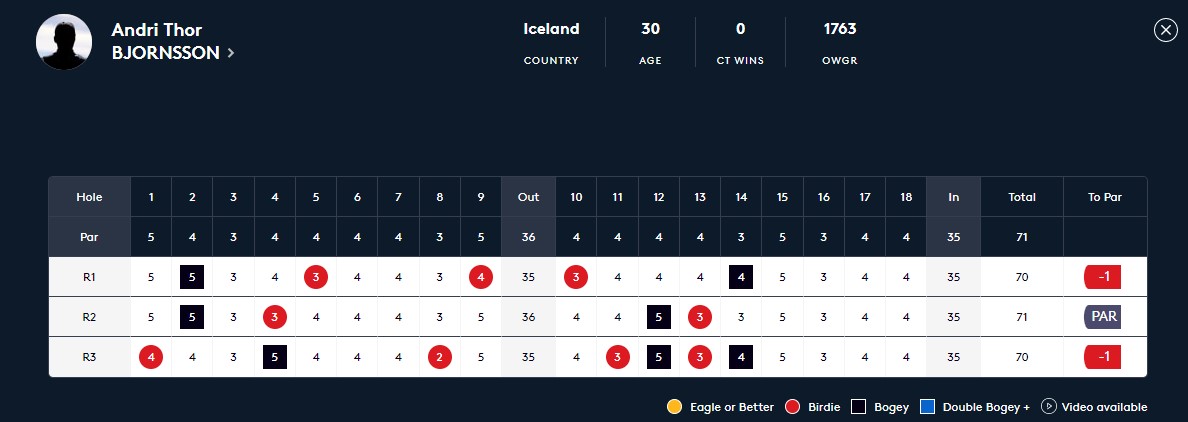This screenshot has width=1188, height=422.
Task: Select the R3 row label
Action: (x=89, y=357)
